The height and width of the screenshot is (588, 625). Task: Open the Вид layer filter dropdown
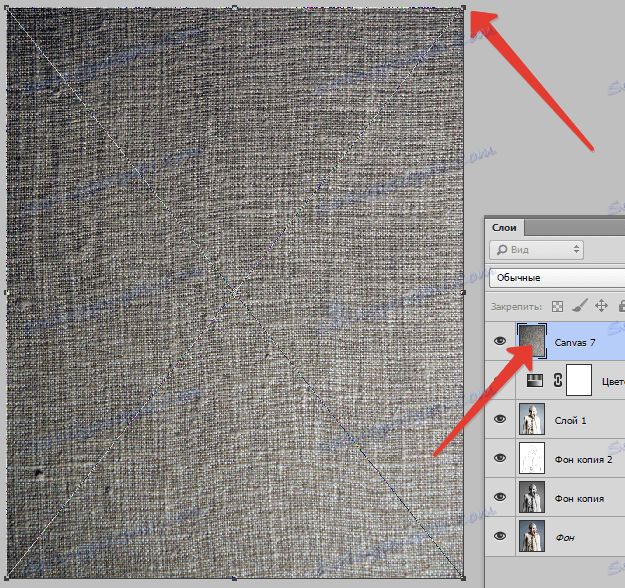pos(537,250)
